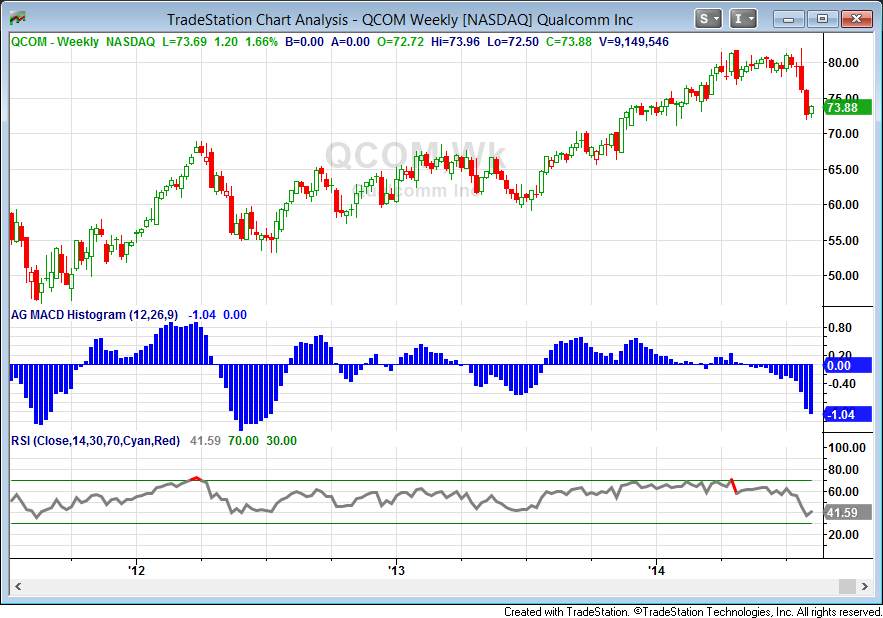Image resolution: width=883 pixels, height=618 pixels.
Task: Click the 41.59 RSI value marker
Action: coord(848,513)
